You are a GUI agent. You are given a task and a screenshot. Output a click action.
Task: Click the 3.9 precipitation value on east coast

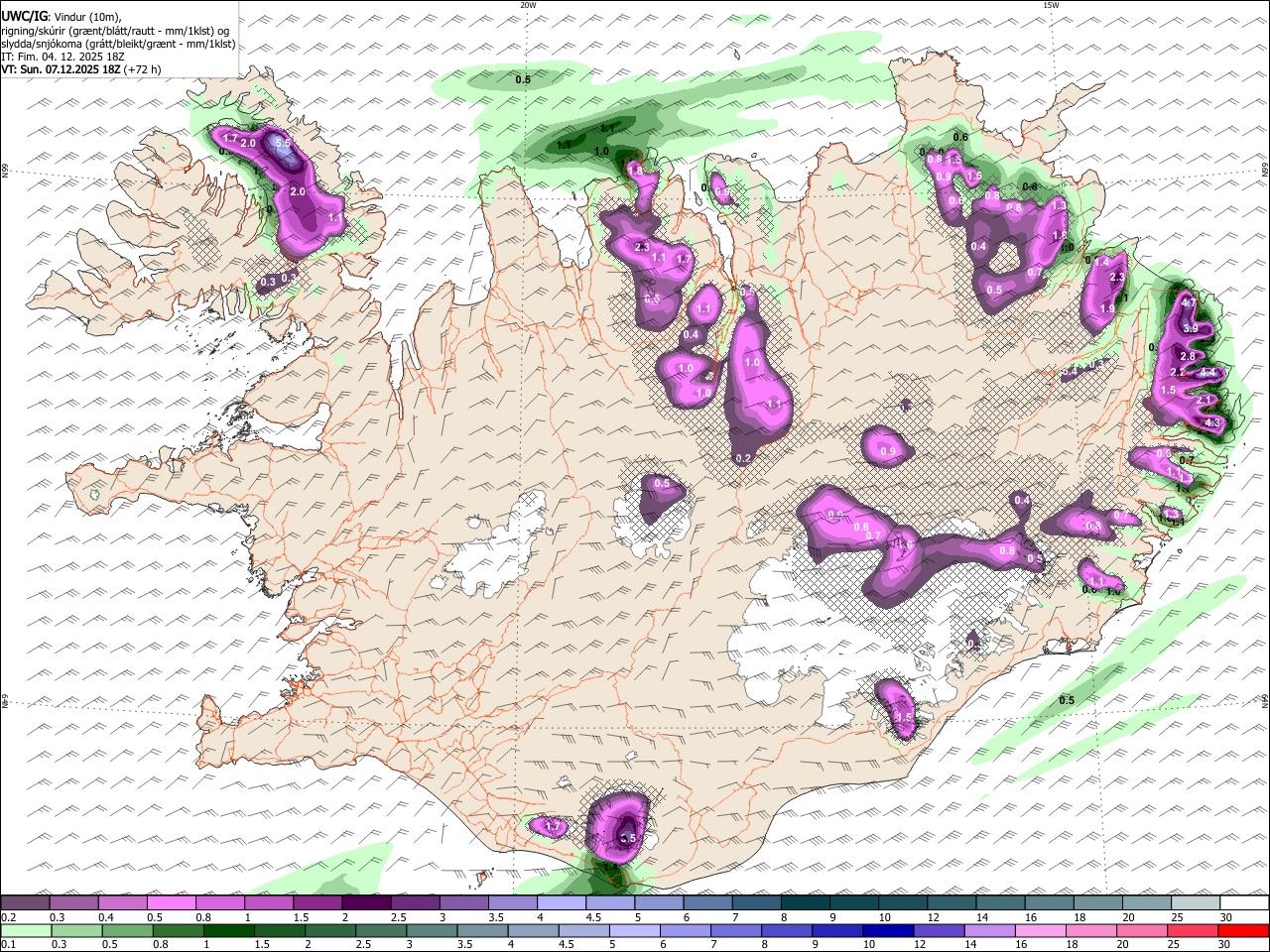(1191, 328)
